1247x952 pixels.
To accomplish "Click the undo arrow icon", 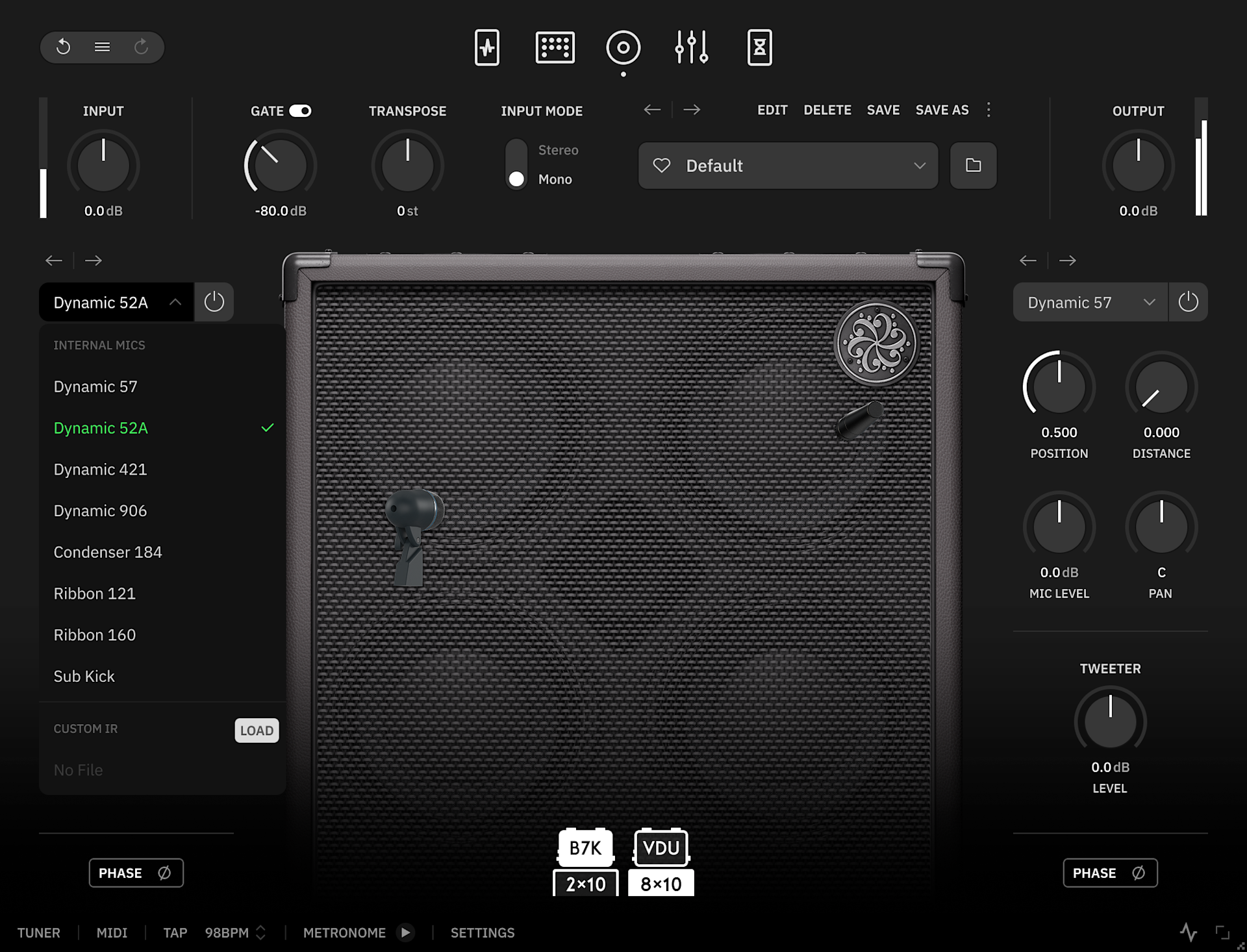I will pyautogui.click(x=63, y=47).
